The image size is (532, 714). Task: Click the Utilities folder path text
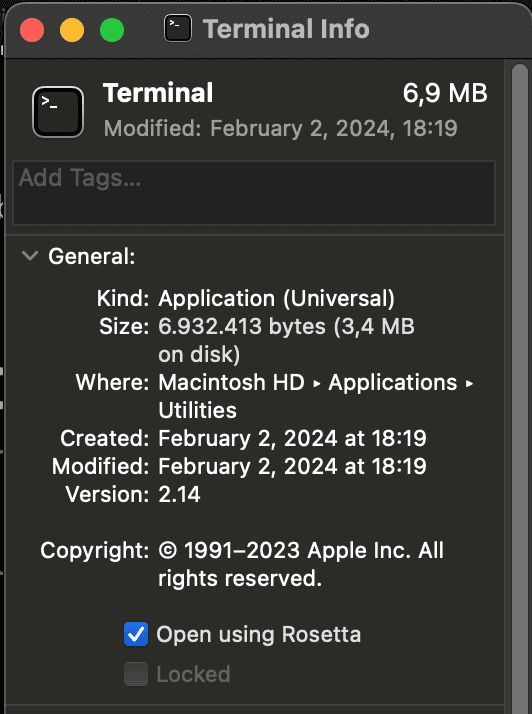click(197, 410)
